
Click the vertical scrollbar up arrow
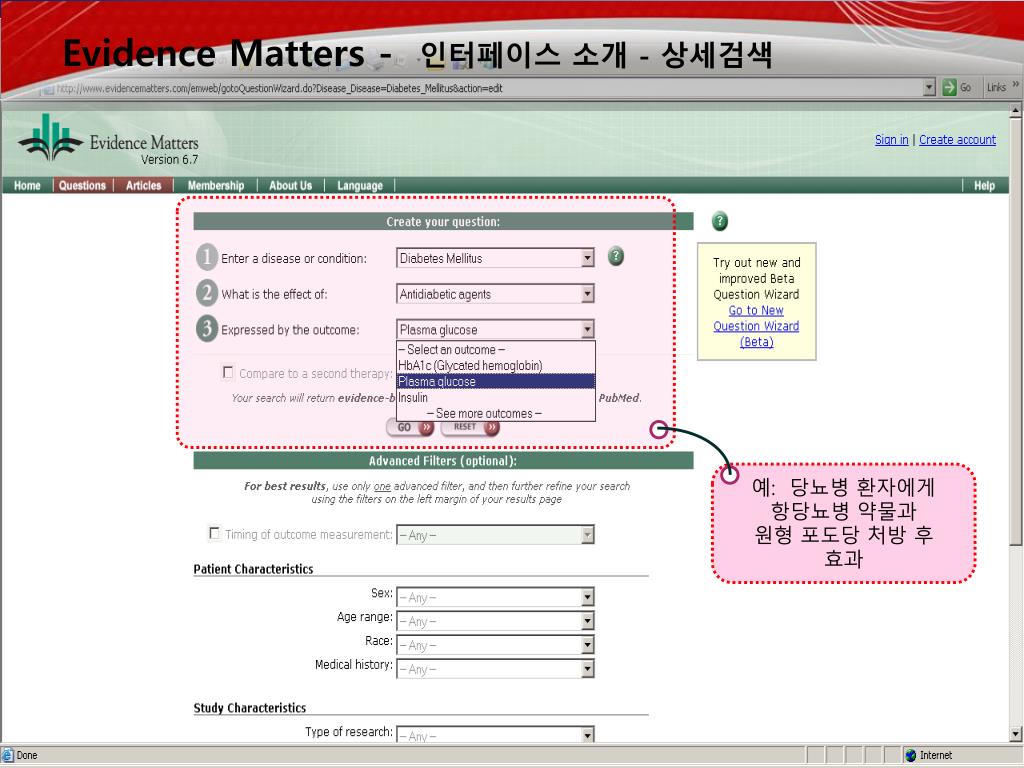click(1016, 110)
